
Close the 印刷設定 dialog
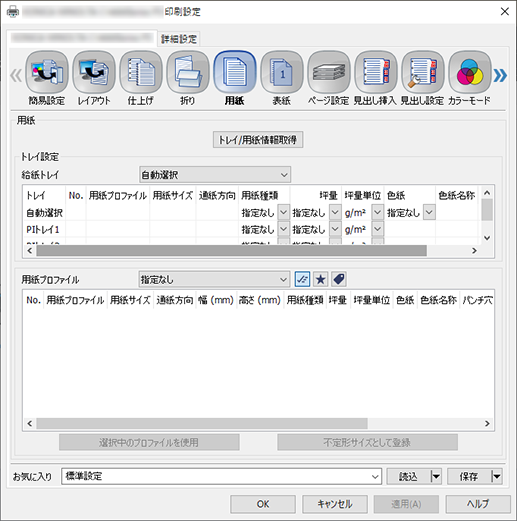coord(505,12)
